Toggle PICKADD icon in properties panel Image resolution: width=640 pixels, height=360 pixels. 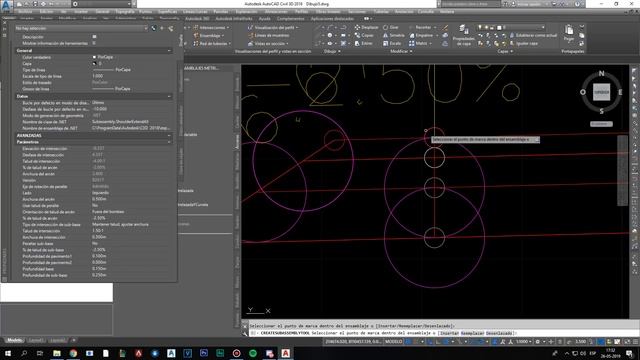click(x=153, y=28)
